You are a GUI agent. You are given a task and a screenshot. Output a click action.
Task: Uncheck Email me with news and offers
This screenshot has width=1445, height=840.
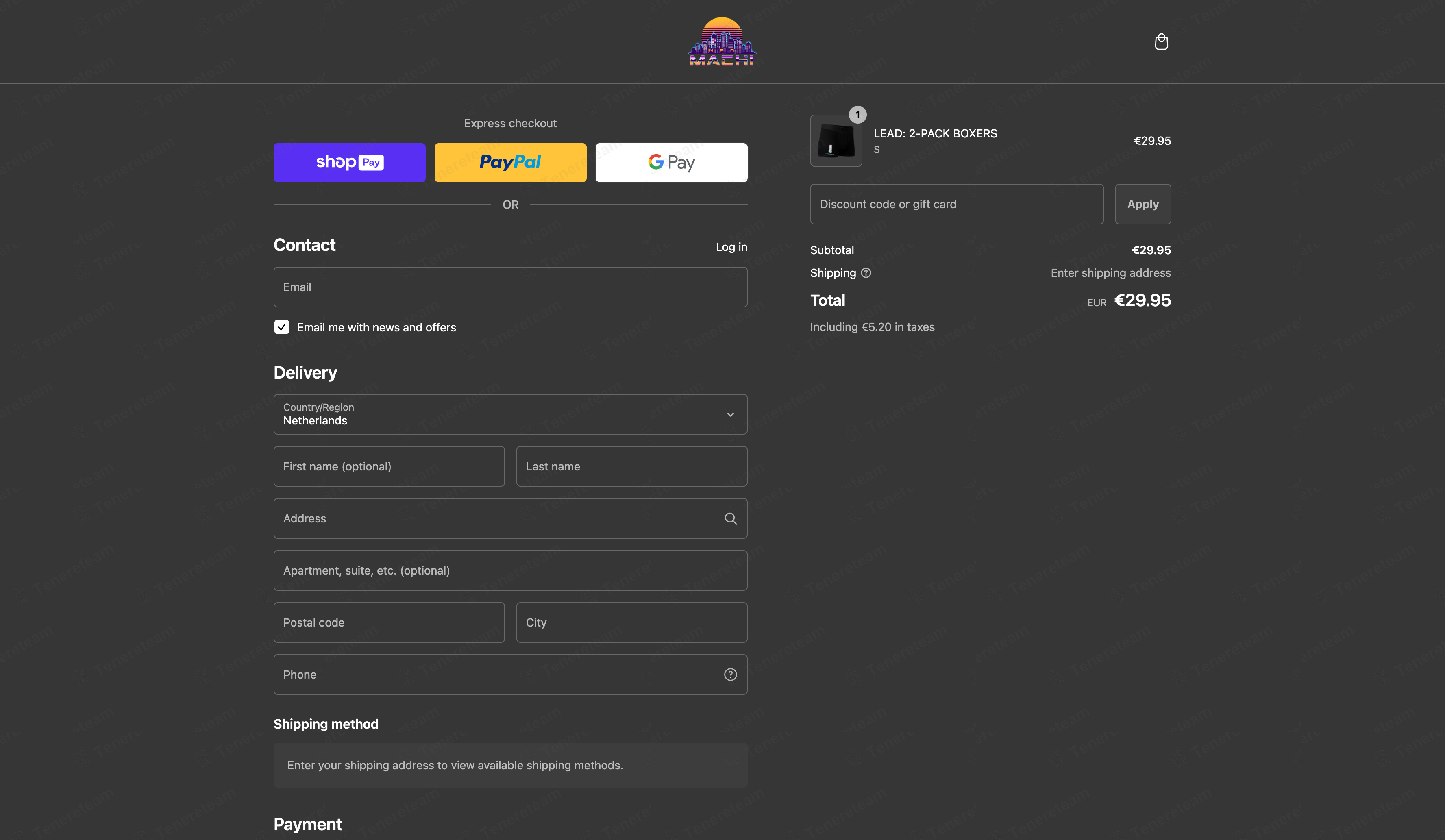click(281, 327)
